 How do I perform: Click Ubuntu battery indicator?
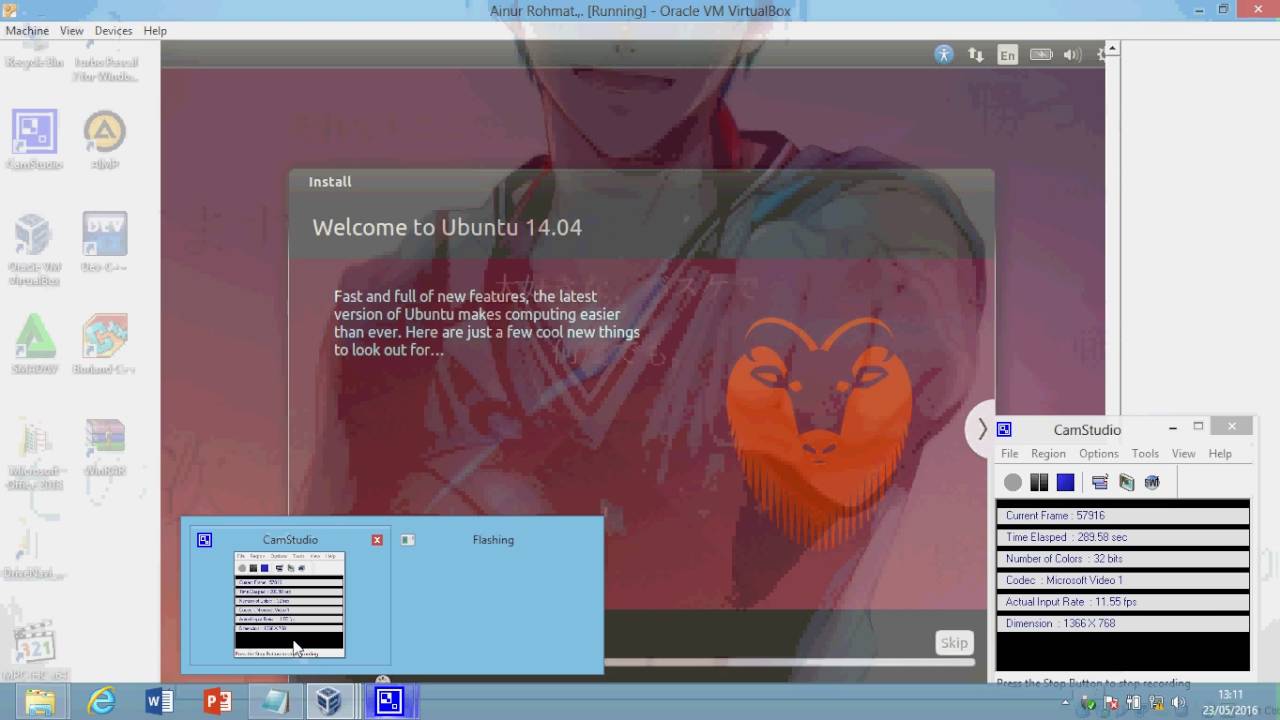click(x=1041, y=55)
